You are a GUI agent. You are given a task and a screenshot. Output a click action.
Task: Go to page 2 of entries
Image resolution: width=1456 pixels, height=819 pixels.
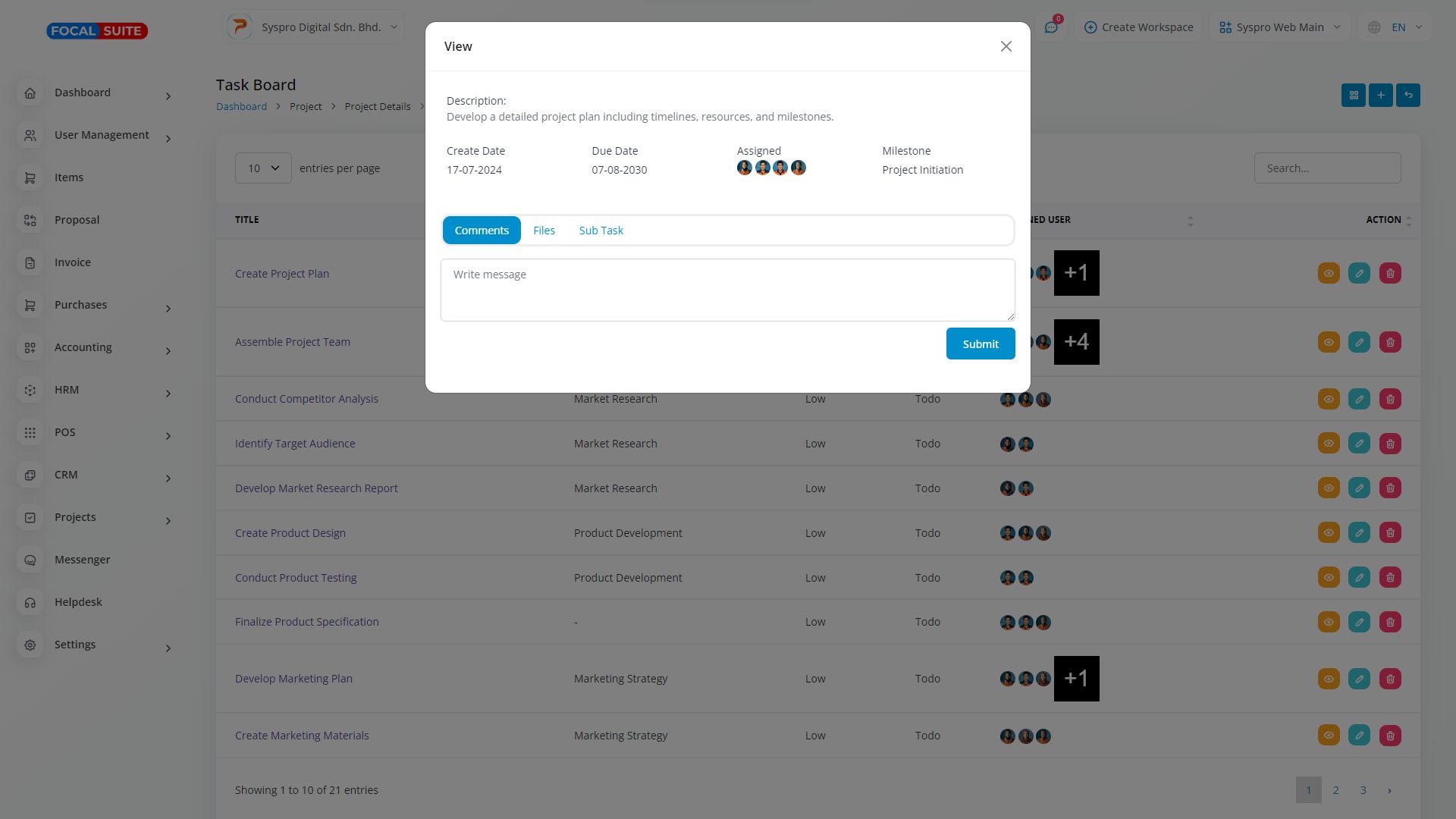point(1335,790)
